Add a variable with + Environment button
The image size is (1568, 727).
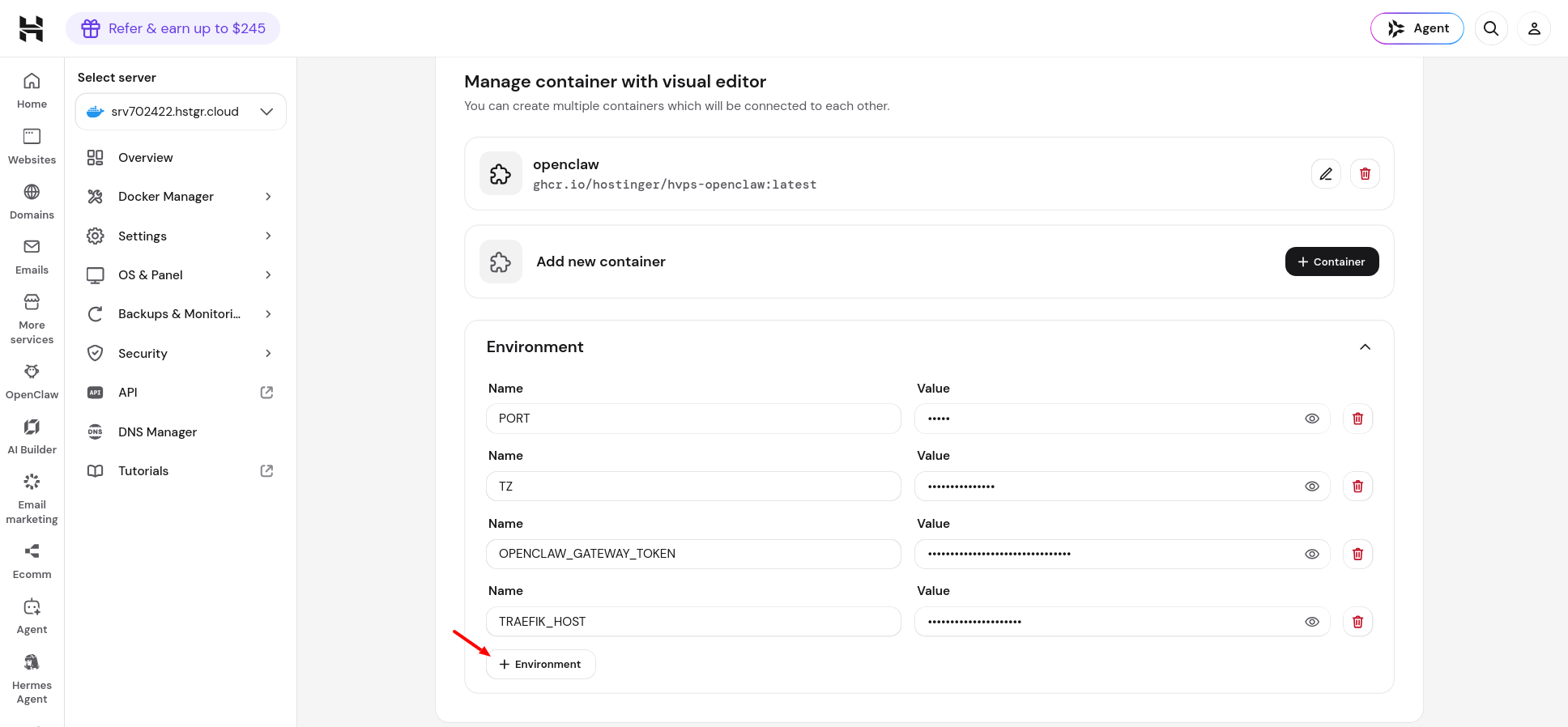click(x=540, y=664)
